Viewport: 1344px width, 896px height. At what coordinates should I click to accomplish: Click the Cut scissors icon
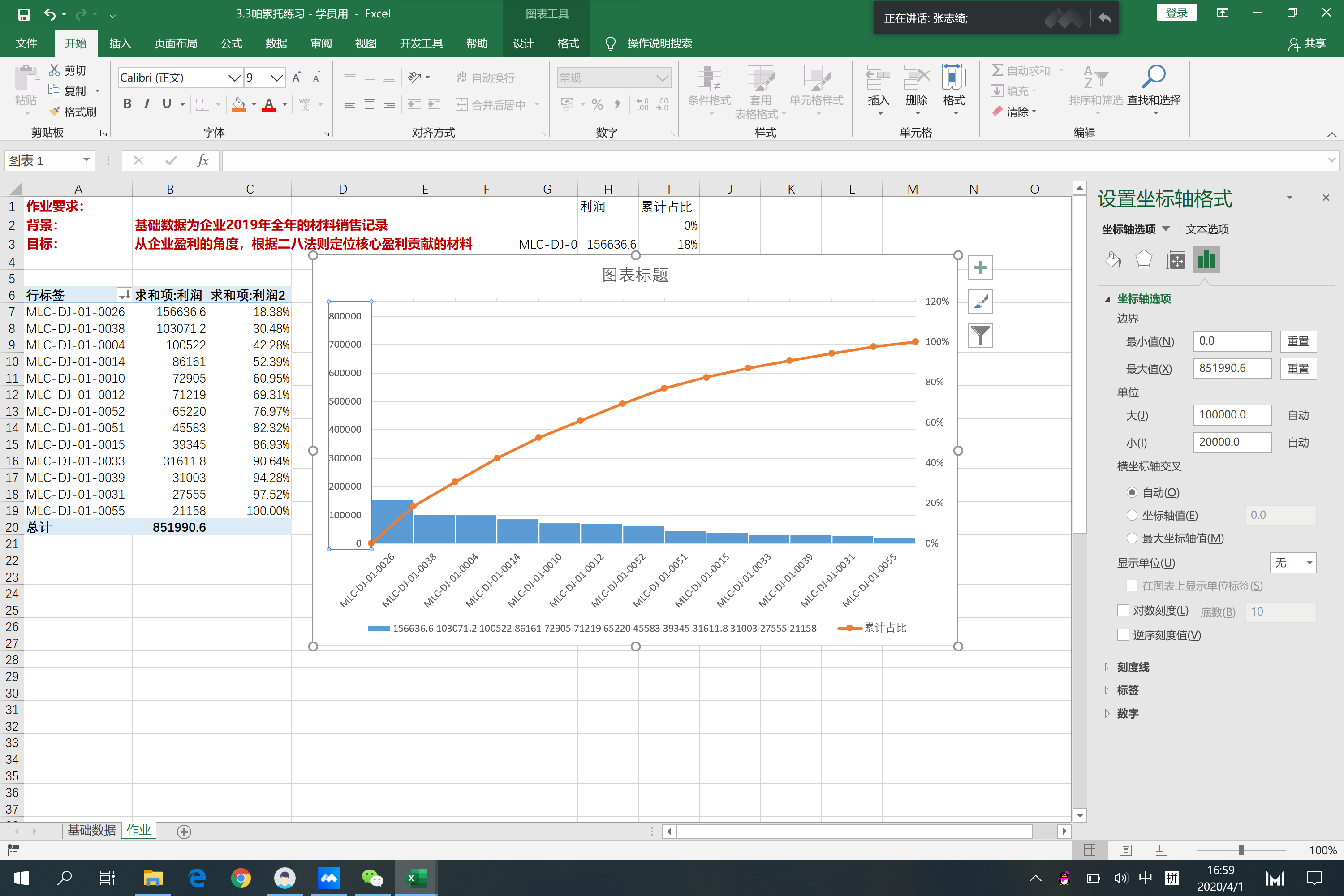point(54,70)
